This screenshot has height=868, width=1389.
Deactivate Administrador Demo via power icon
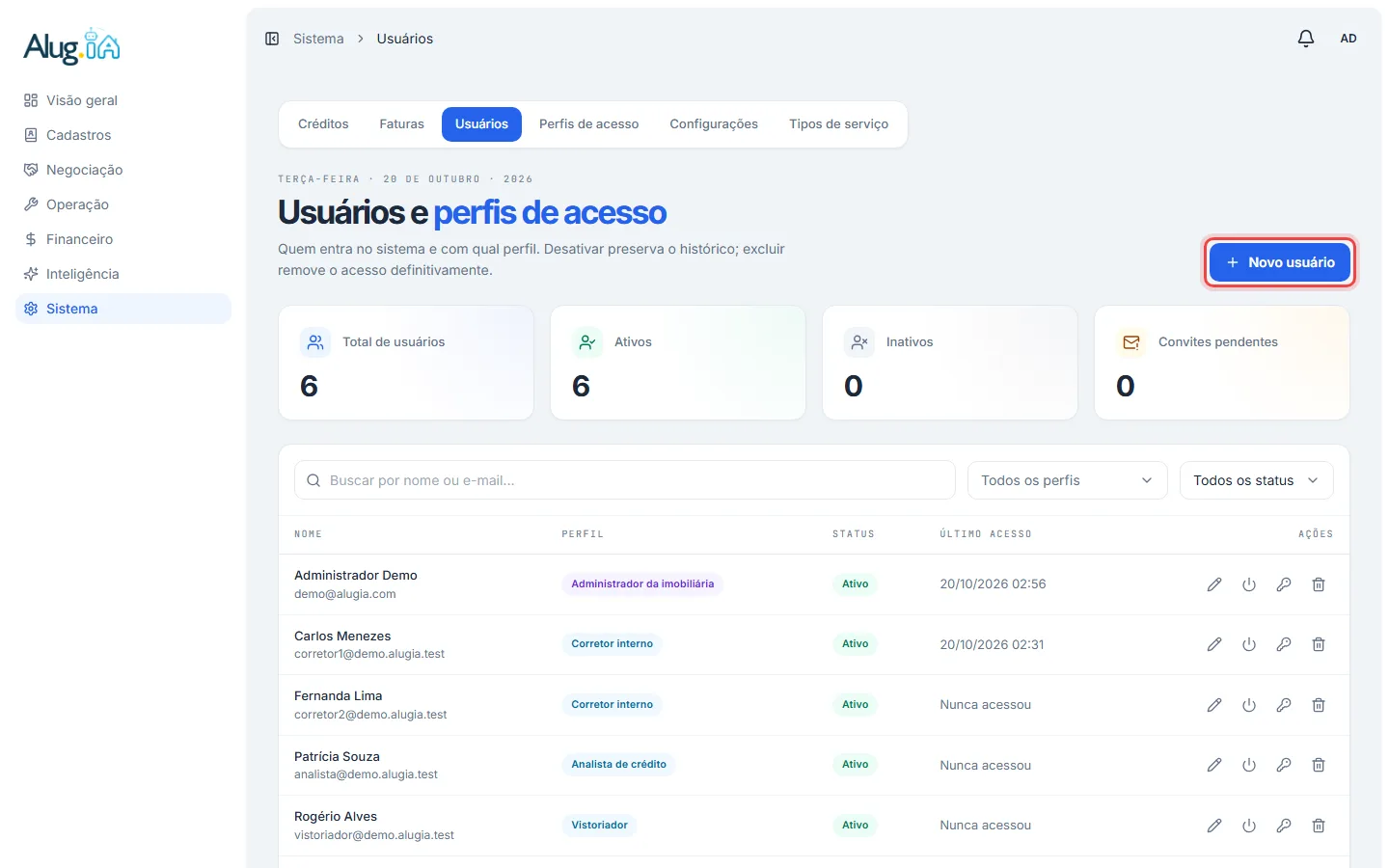pos(1249,584)
